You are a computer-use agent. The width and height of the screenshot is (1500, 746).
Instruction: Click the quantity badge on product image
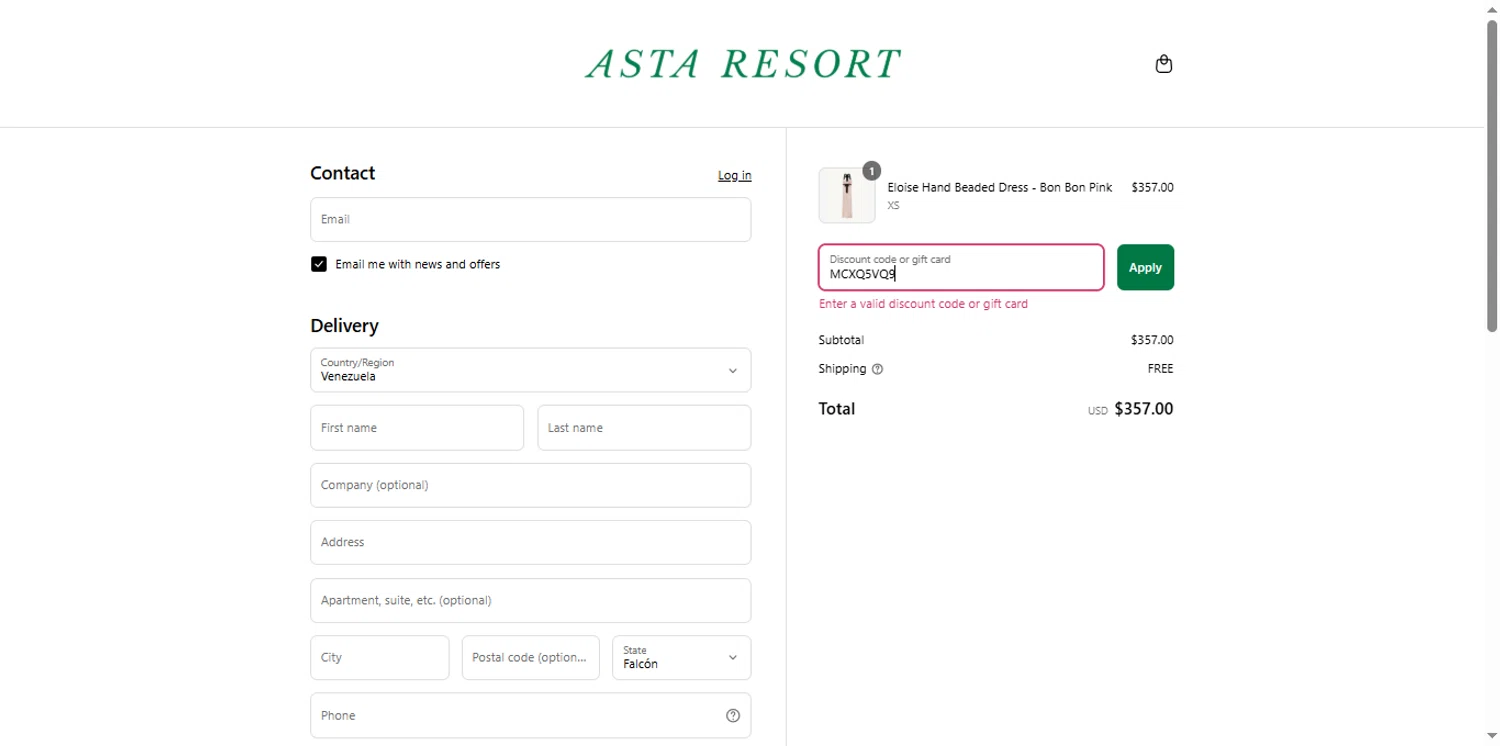[871, 171]
